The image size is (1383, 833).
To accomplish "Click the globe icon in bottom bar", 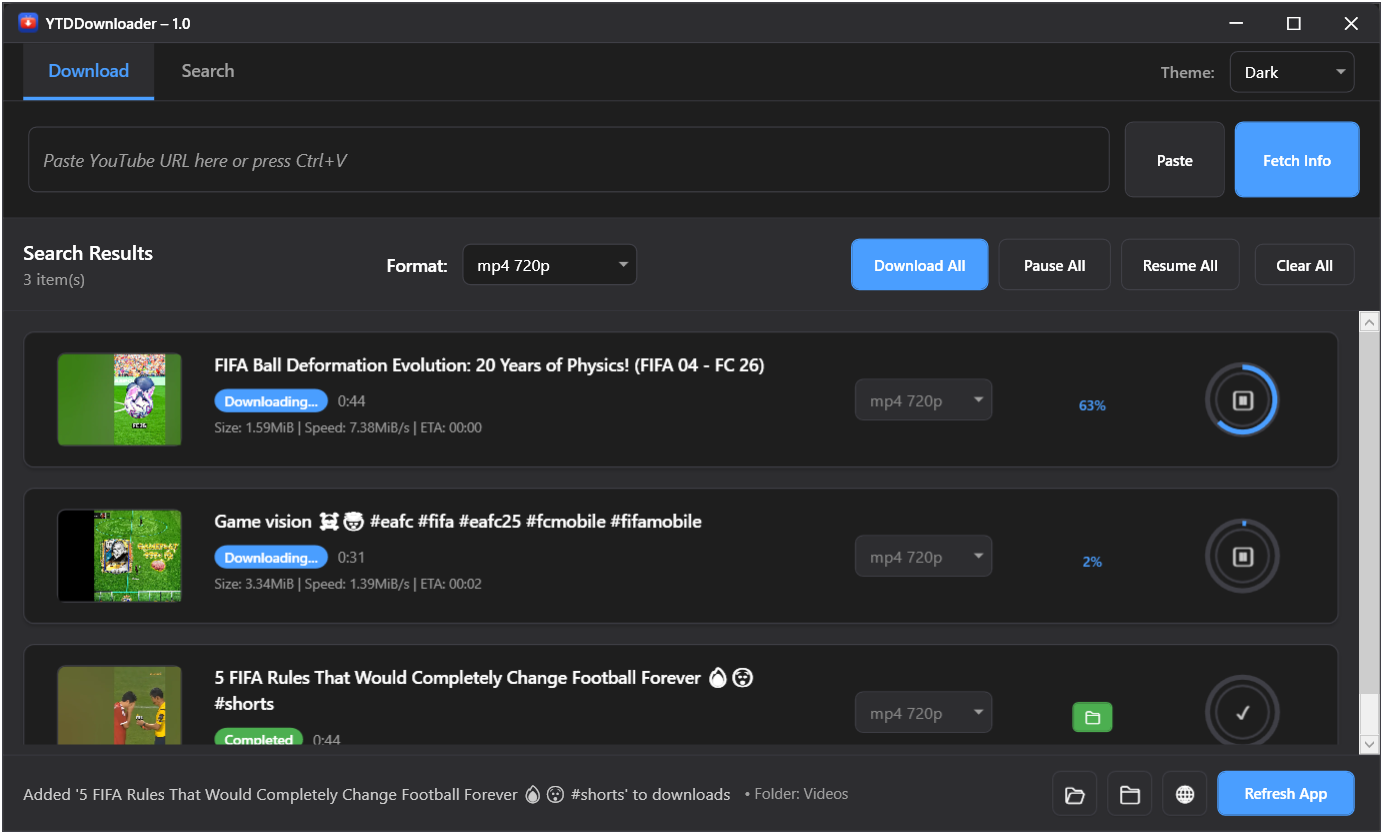I will 1185,794.
